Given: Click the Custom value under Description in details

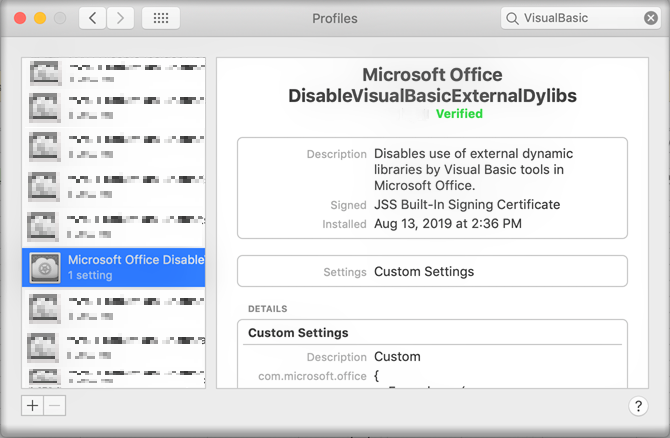Looking at the screenshot, I should [397, 357].
